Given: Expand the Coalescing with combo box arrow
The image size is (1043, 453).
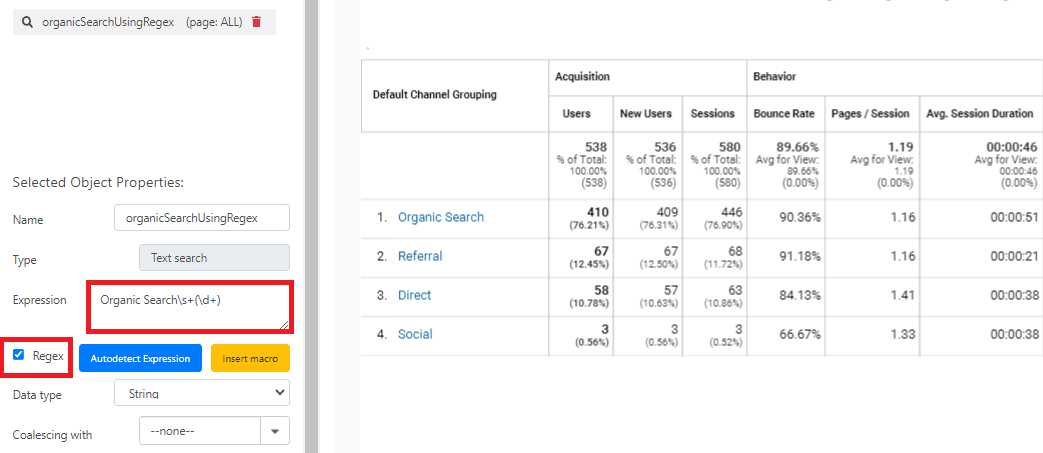Looking at the screenshot, I should click(275, 434).
